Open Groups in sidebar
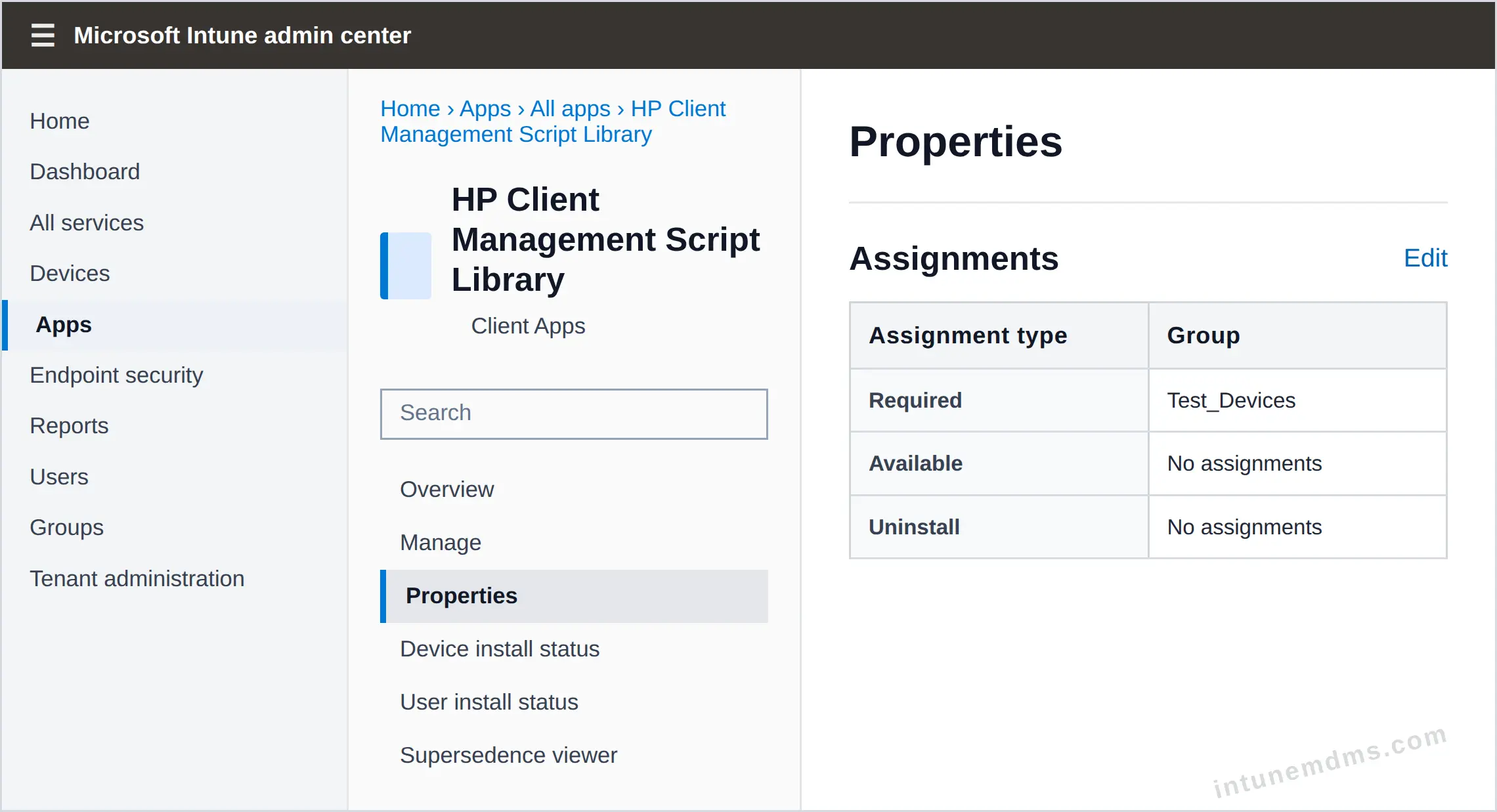Screen dimensions: 1497x812 (67, 527)
